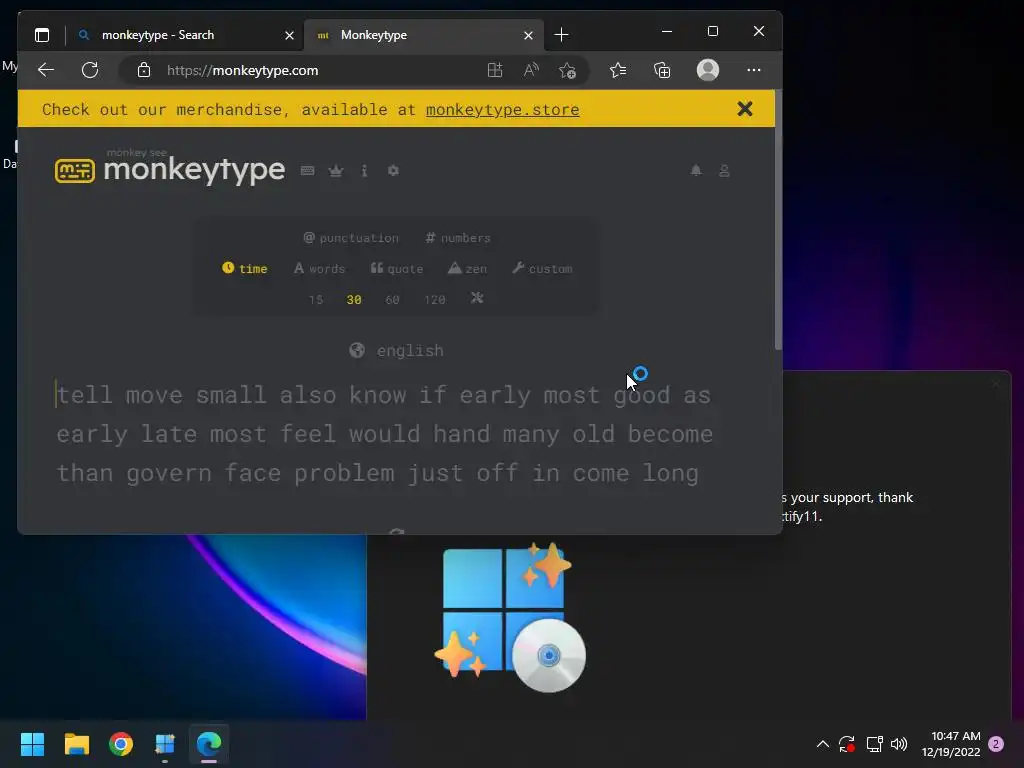Set test duration to 60 seconds
Screen dimensions: 1024x768
pyautogui.click(x=392, y=300)
